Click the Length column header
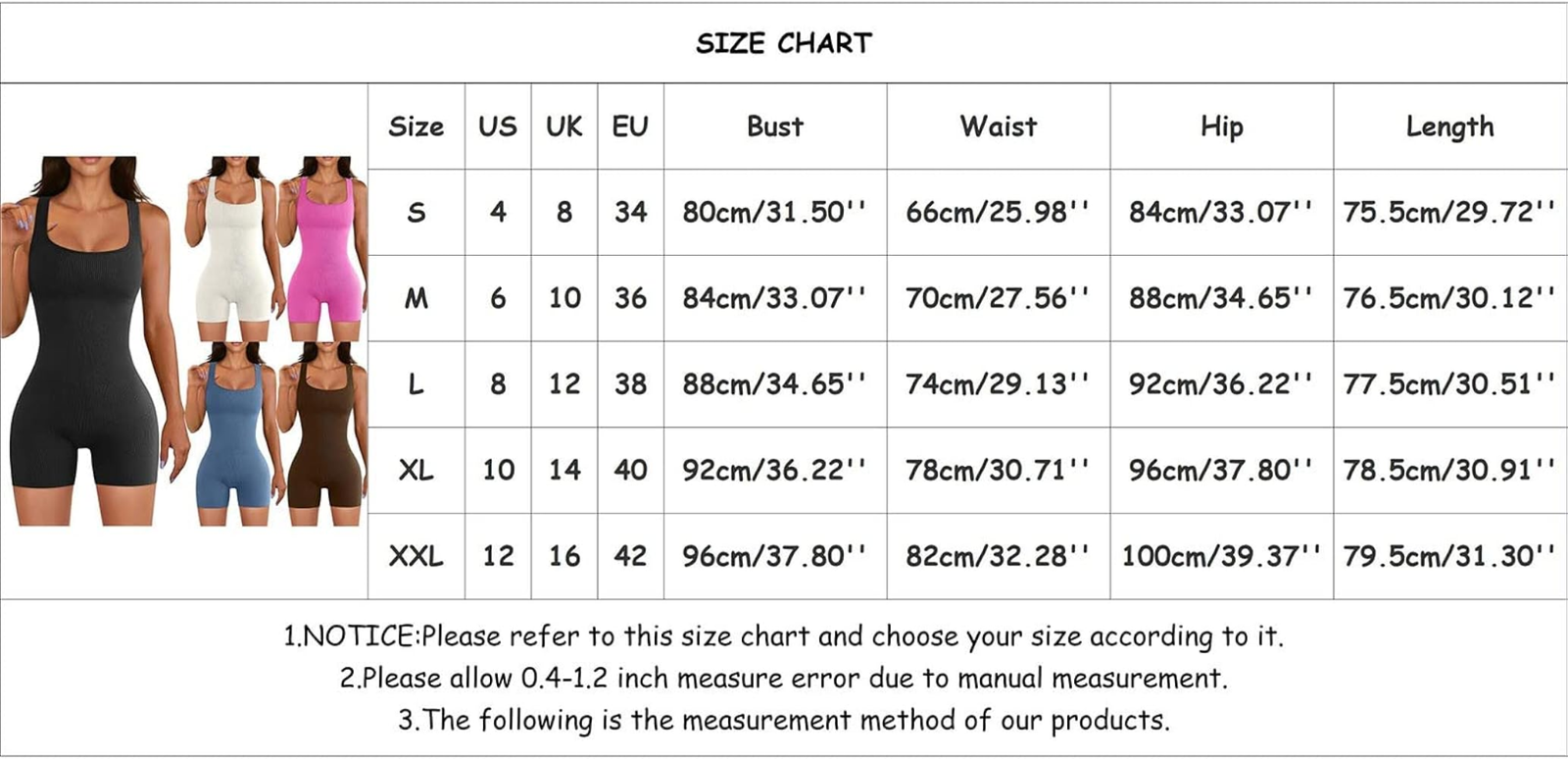The image size is (1568, 759). (x=1449, y=126)
